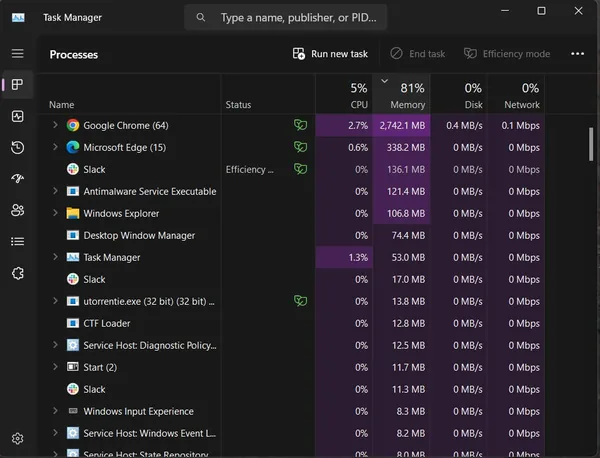
Task: Click the efficiency leaf icon for Microsoft Edge
Action: pos(300,147)
